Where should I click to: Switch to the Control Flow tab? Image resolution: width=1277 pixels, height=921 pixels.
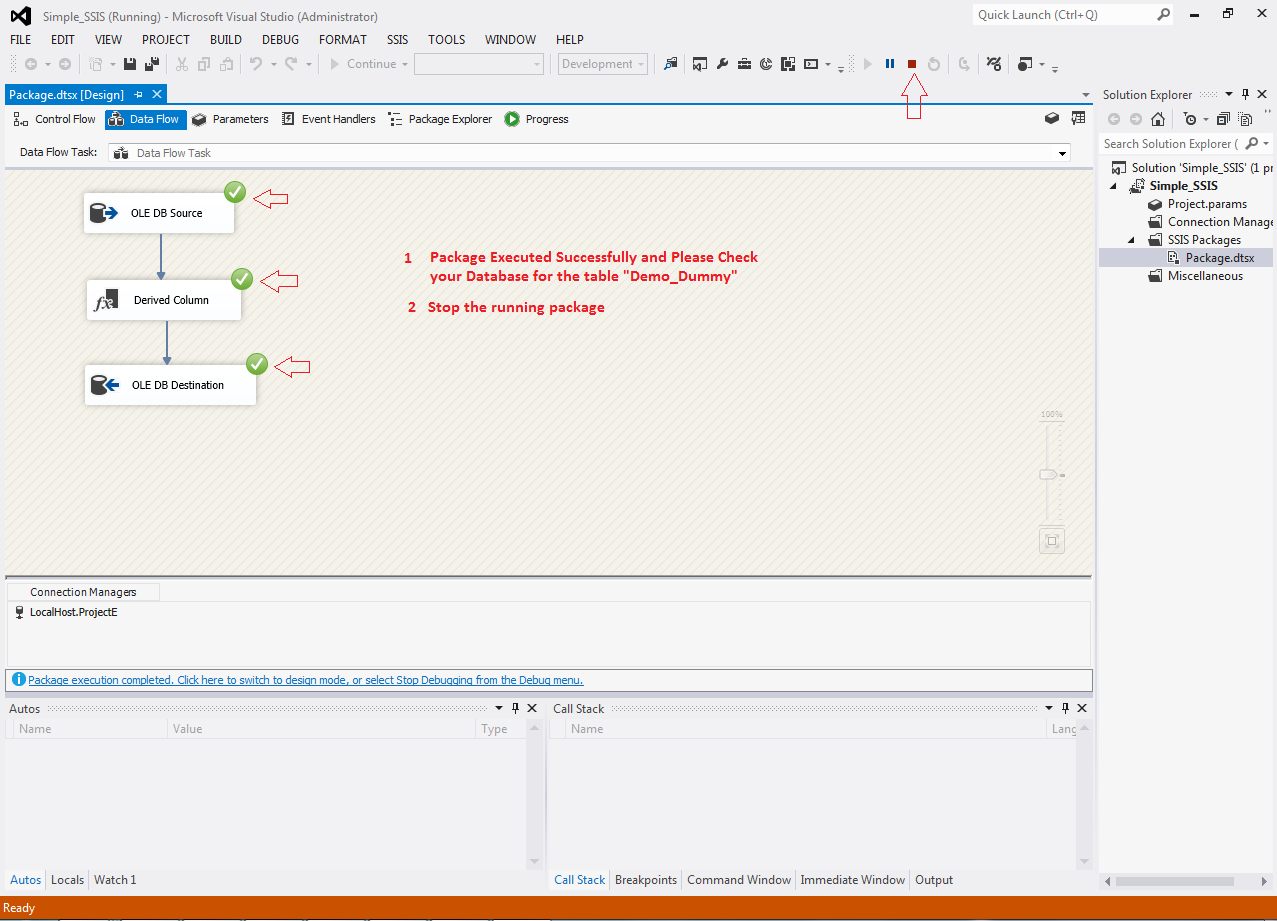55,119
